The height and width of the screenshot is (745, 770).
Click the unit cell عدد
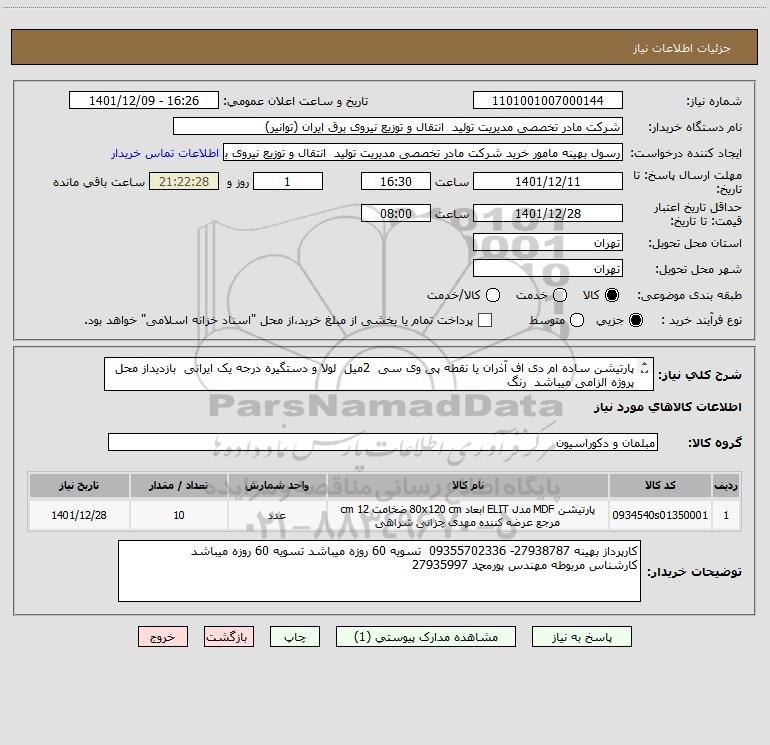click(x=277, y=515)
